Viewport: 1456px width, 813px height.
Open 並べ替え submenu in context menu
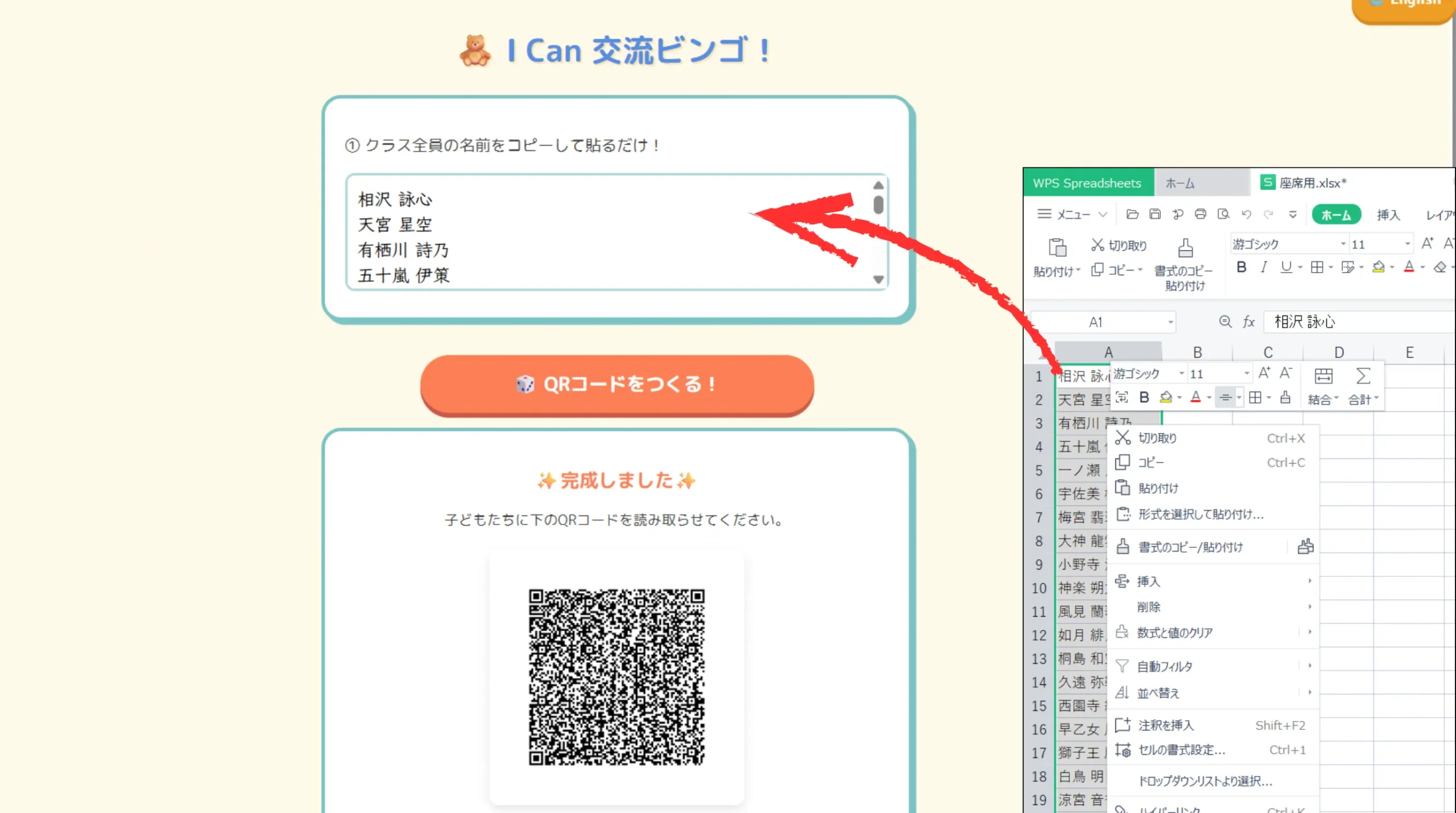point(1213,692)
